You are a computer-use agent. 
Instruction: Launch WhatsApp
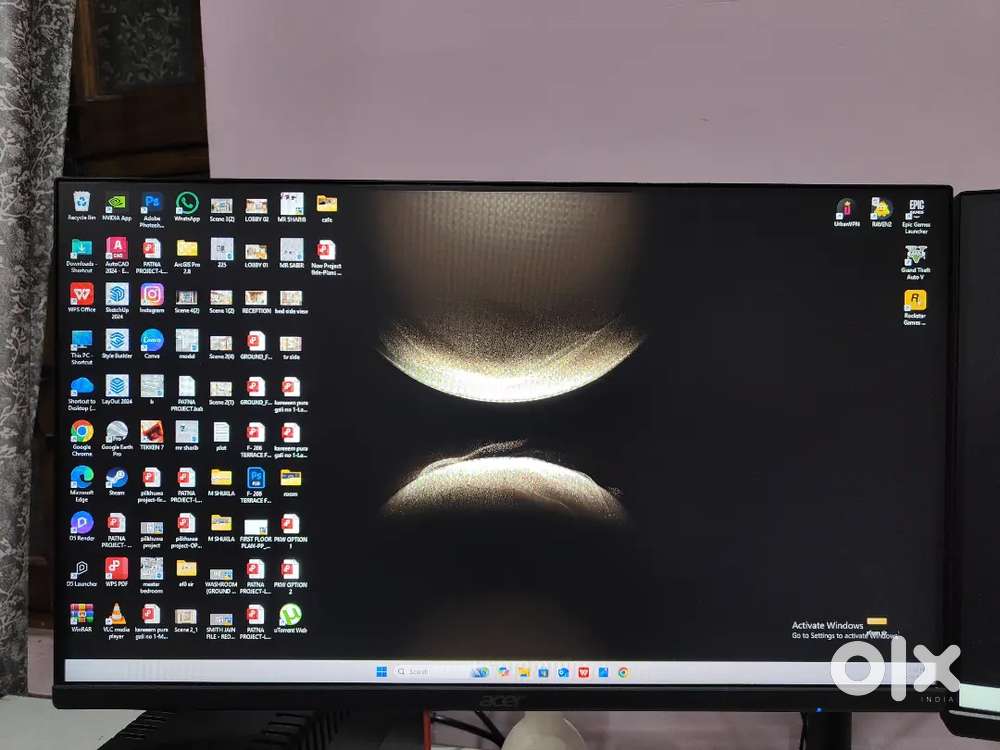tap(186, 204)
